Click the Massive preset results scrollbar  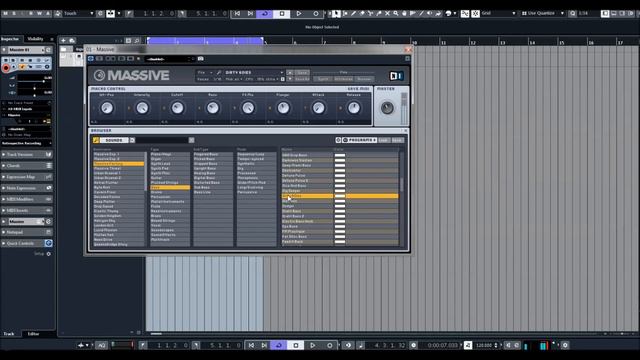[402, 184]
